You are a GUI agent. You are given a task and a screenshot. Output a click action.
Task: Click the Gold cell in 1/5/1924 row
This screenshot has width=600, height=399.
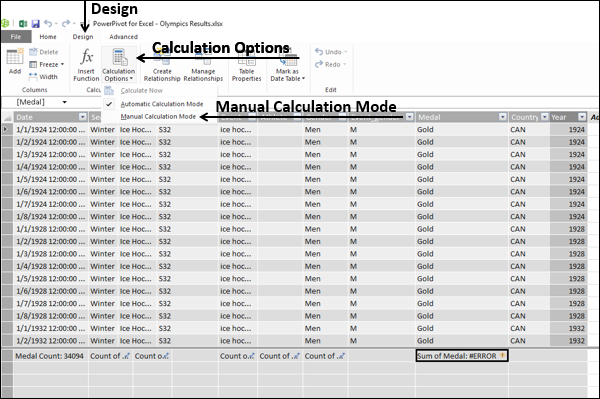462,179
